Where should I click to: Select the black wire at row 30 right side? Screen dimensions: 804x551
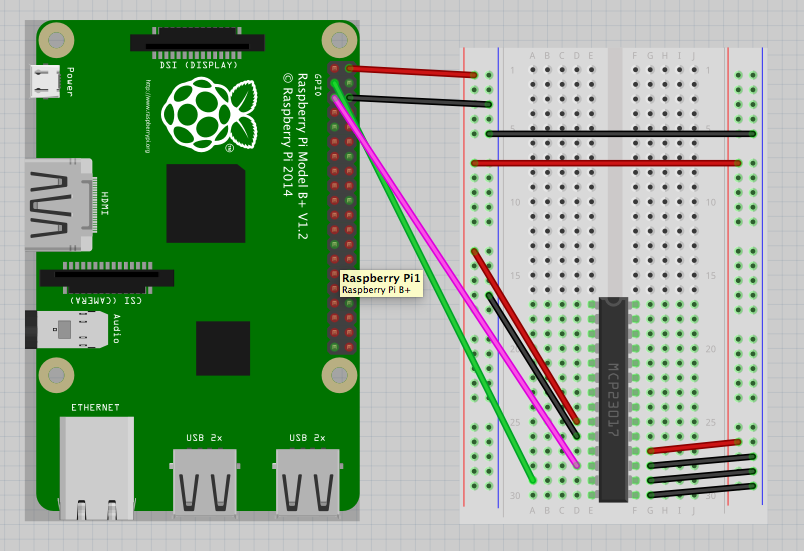coord(702,491)
